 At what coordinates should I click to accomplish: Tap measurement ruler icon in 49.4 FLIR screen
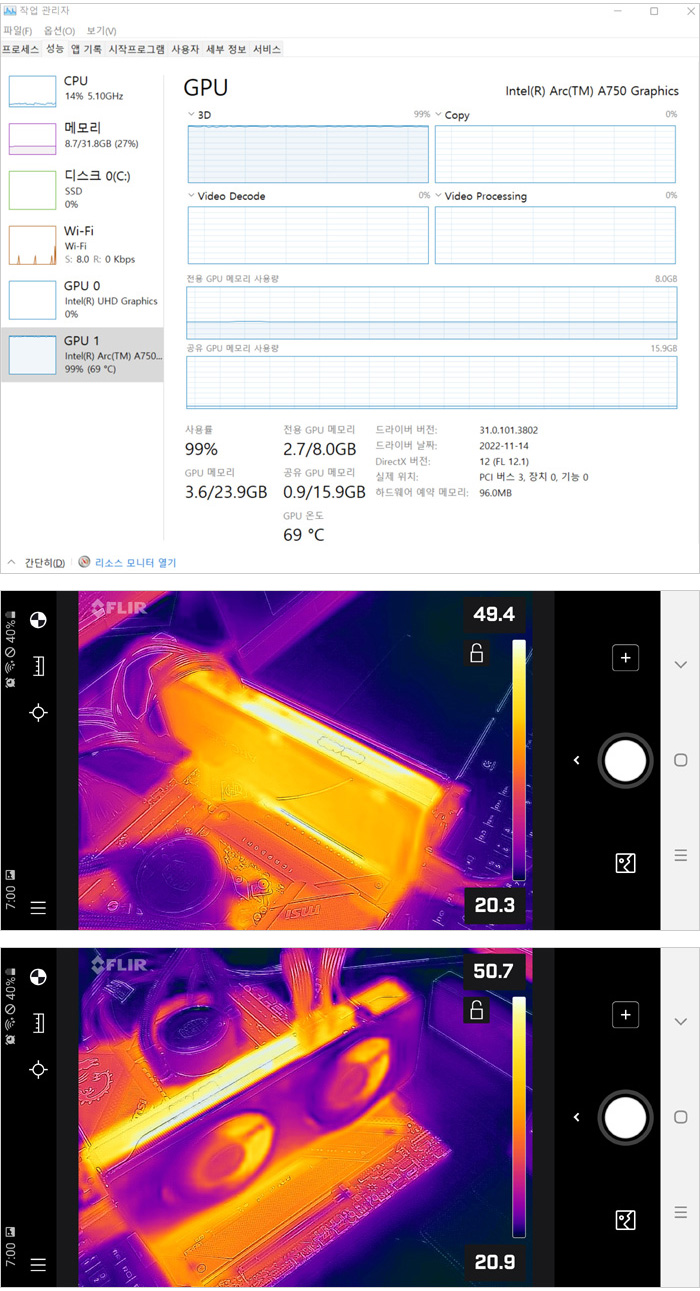[x=38, y=665]
